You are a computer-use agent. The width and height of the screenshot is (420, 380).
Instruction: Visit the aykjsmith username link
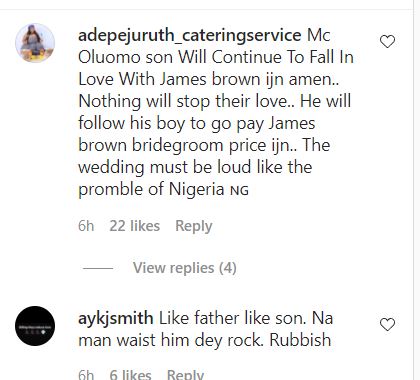(116, 318)
